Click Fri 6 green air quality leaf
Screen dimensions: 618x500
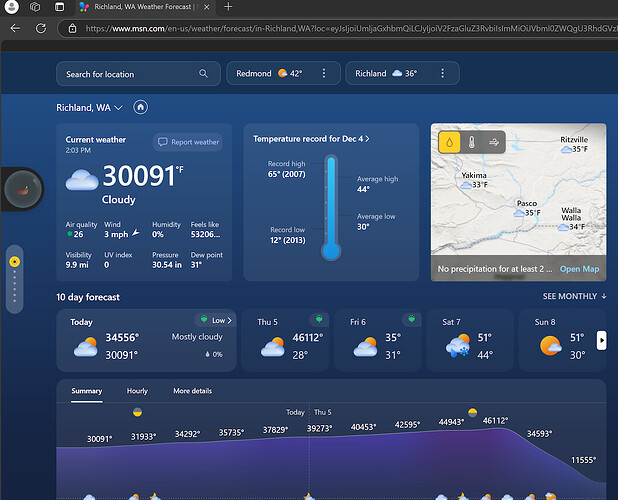(411, 319)
